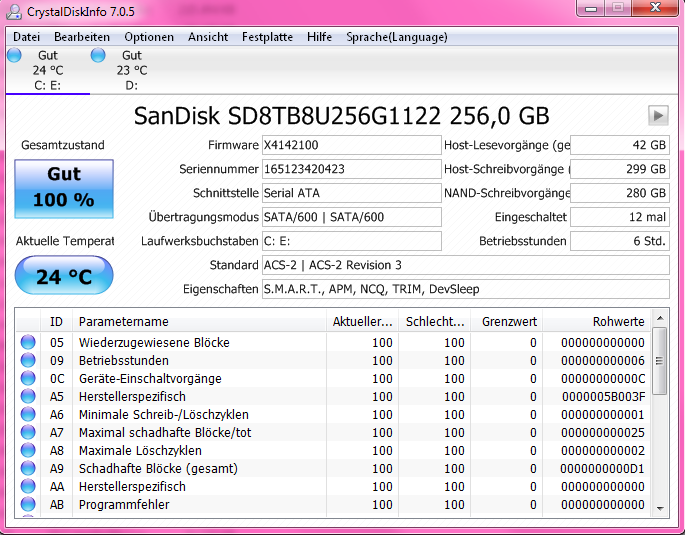The width and height of the screenshot is (685, 535).
Task: Click the ID column header
Action: coord(56,321)
